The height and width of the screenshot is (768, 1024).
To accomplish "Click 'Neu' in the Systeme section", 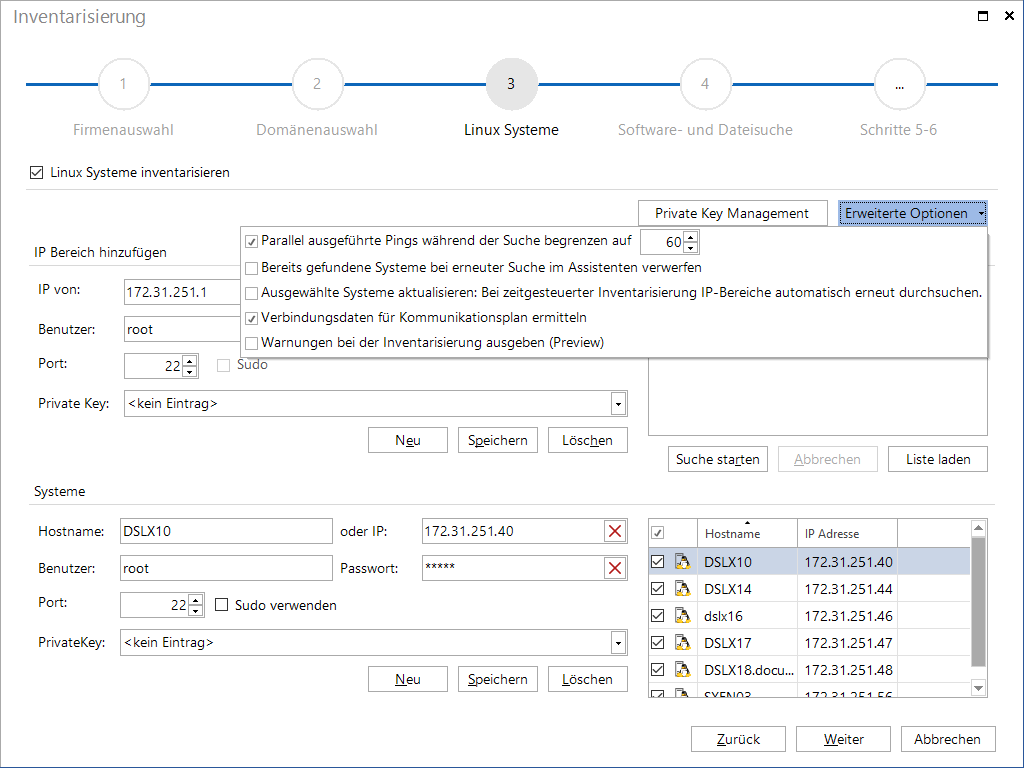I will (x=408, y=679).
